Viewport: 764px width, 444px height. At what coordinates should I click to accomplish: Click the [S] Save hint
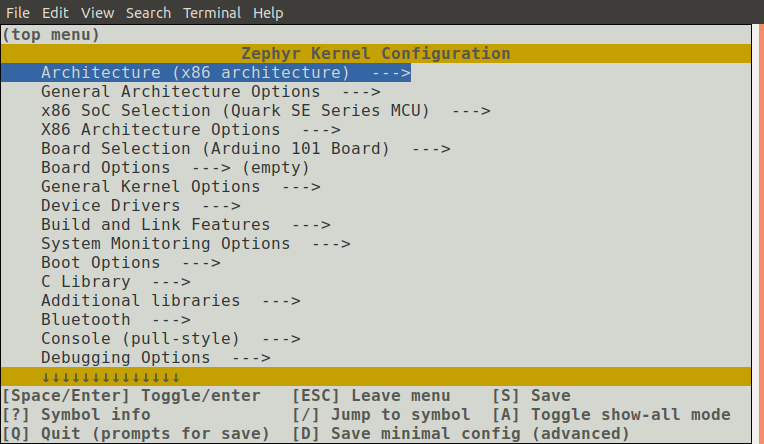(531, 396)
